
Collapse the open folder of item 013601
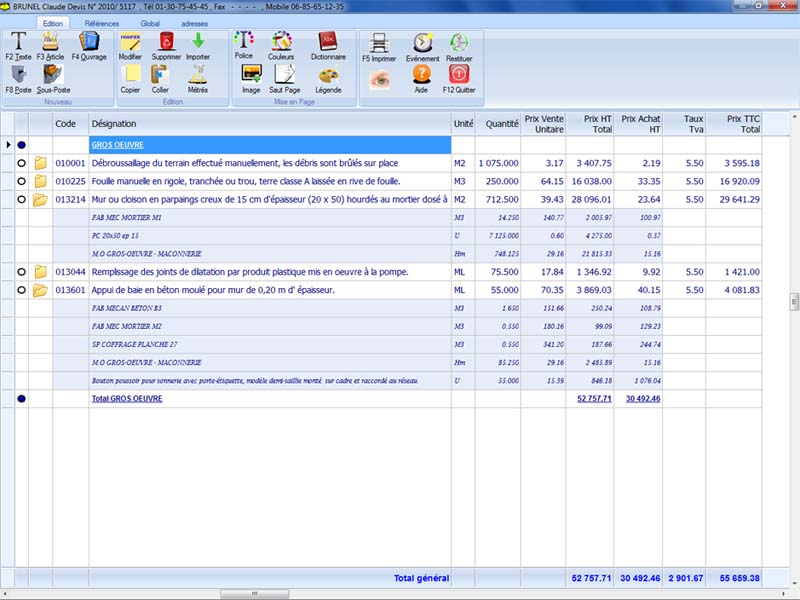pyautogui.click(x=41, y=290)
